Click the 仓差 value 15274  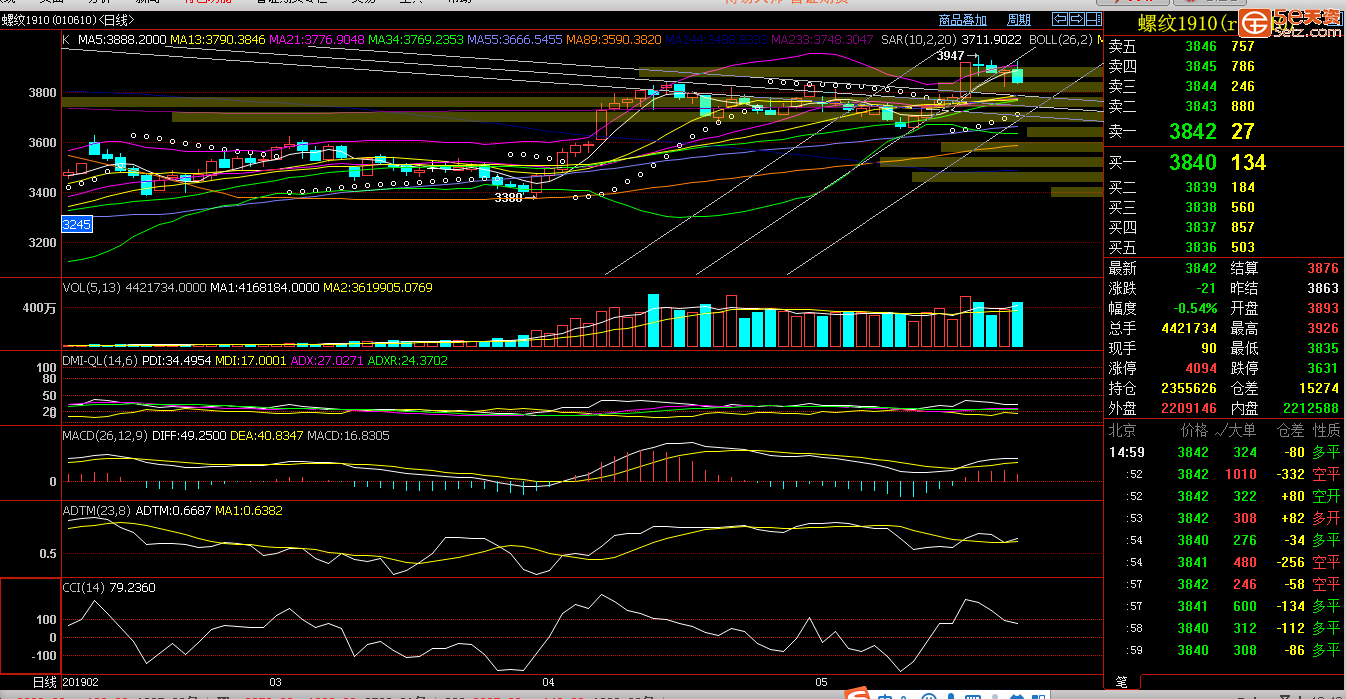pyautogui.click(x=1319, y=388)
